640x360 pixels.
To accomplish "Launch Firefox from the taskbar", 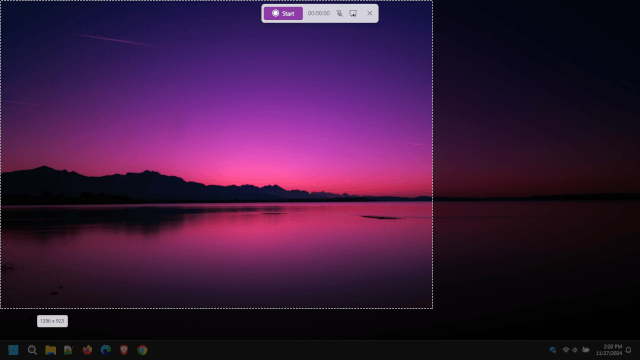I will click(87, 350).
